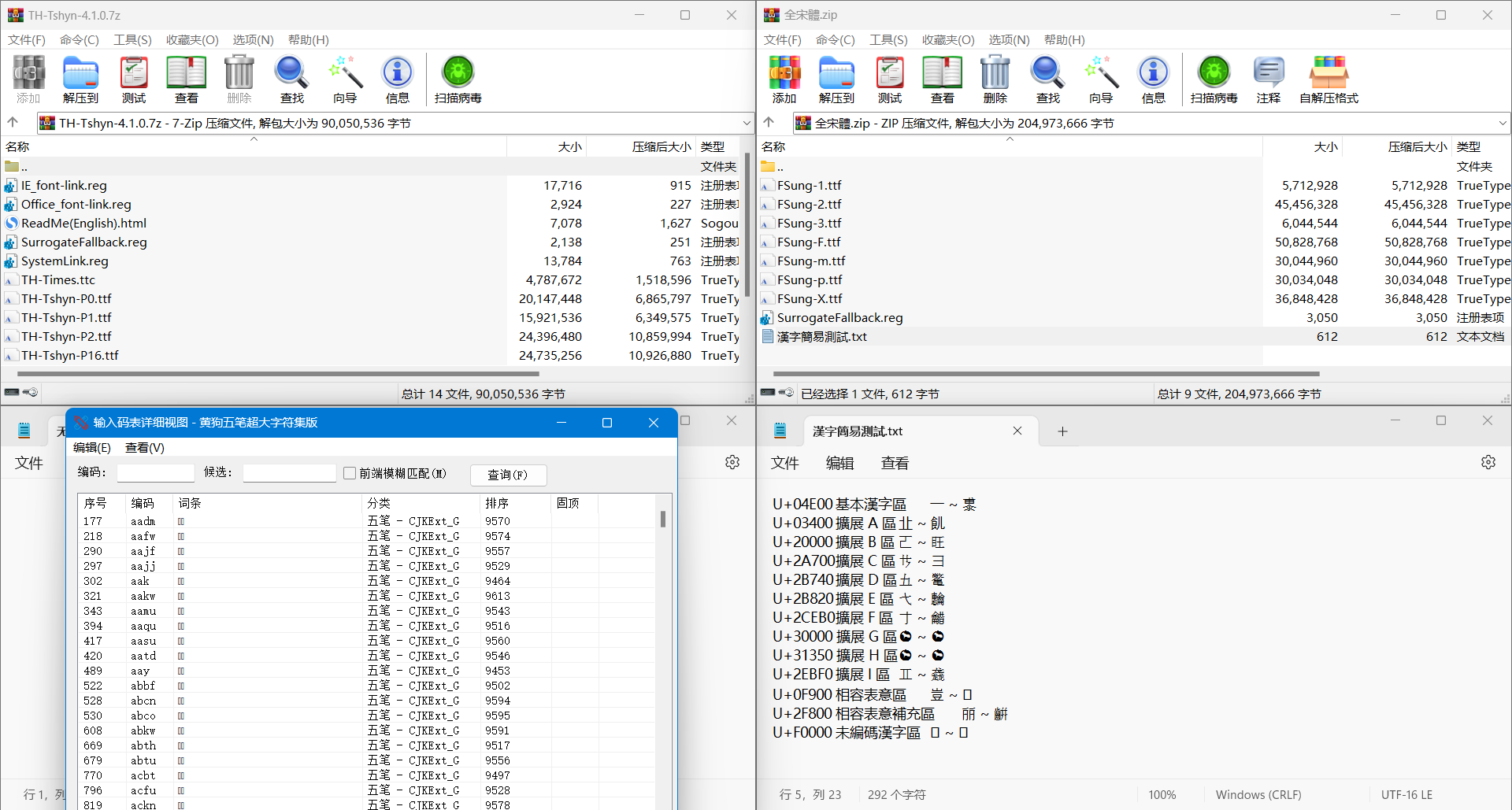The image size is (1512, 810).
Task: Select FSung-F.ttf in the file list
Action: point(809,242)
